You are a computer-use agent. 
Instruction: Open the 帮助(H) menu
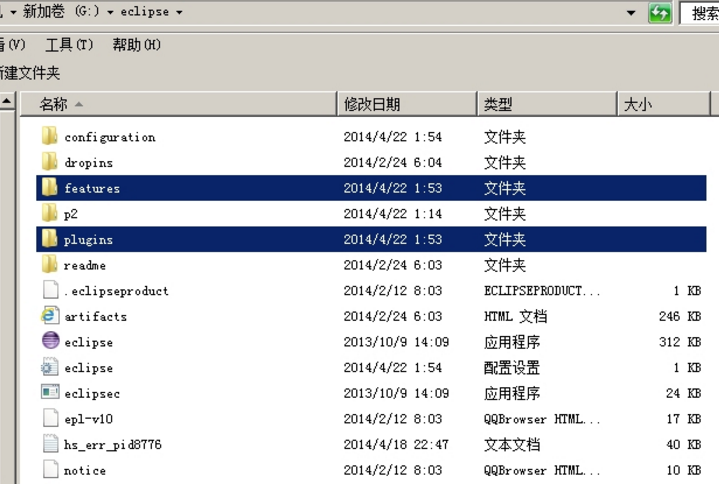tap(137, 44)
